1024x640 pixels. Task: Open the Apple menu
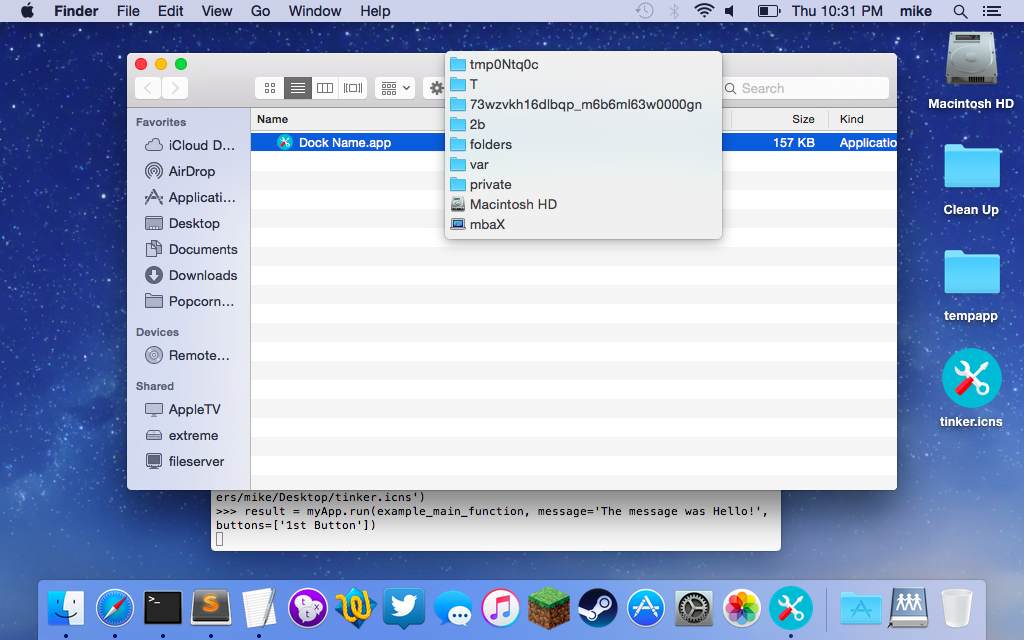(x=27, y=11)
